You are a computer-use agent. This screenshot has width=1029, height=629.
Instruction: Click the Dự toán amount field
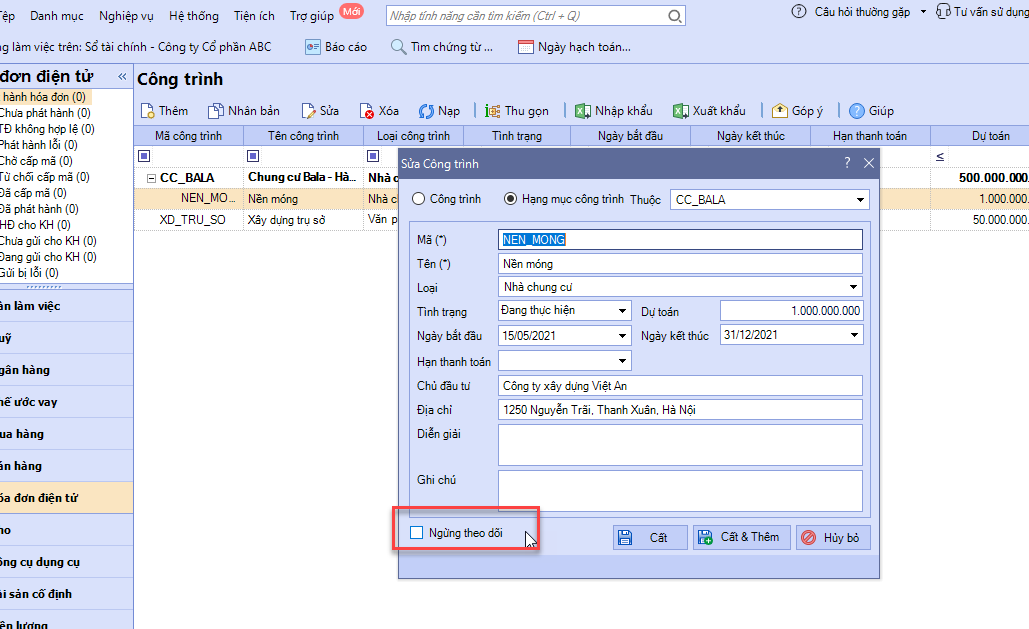[x=791, y=311]
